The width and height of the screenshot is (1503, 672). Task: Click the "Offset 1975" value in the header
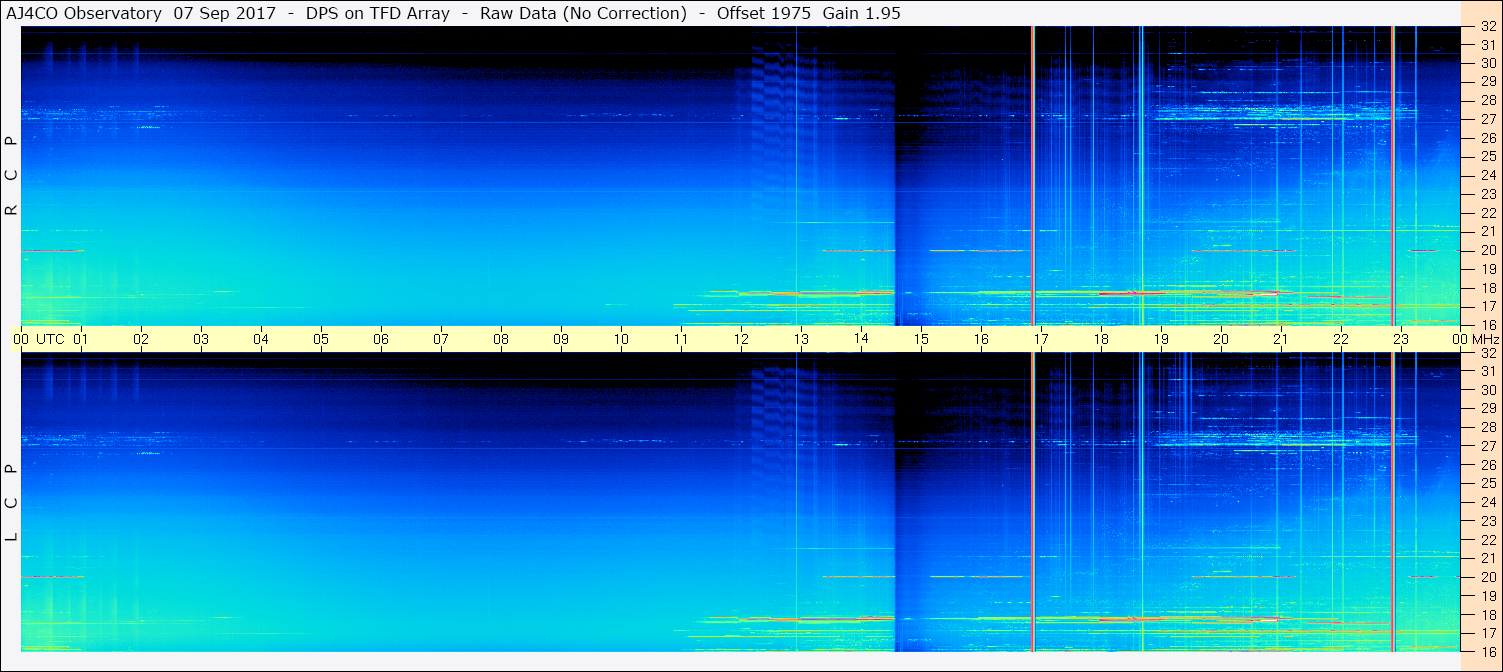(x=765, y=13)
